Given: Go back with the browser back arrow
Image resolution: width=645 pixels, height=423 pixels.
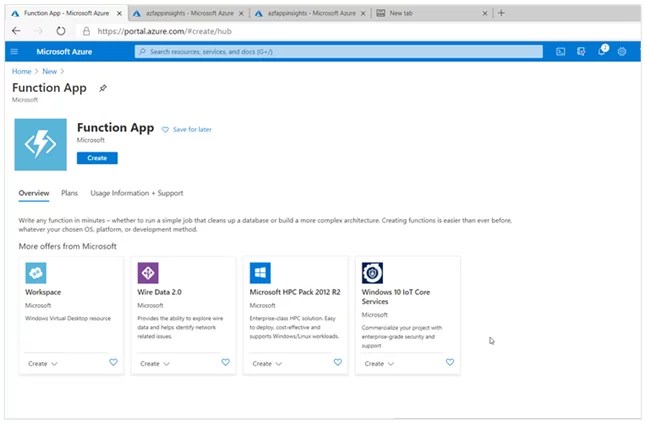Looking at the screenshot, I should point(16,31).
